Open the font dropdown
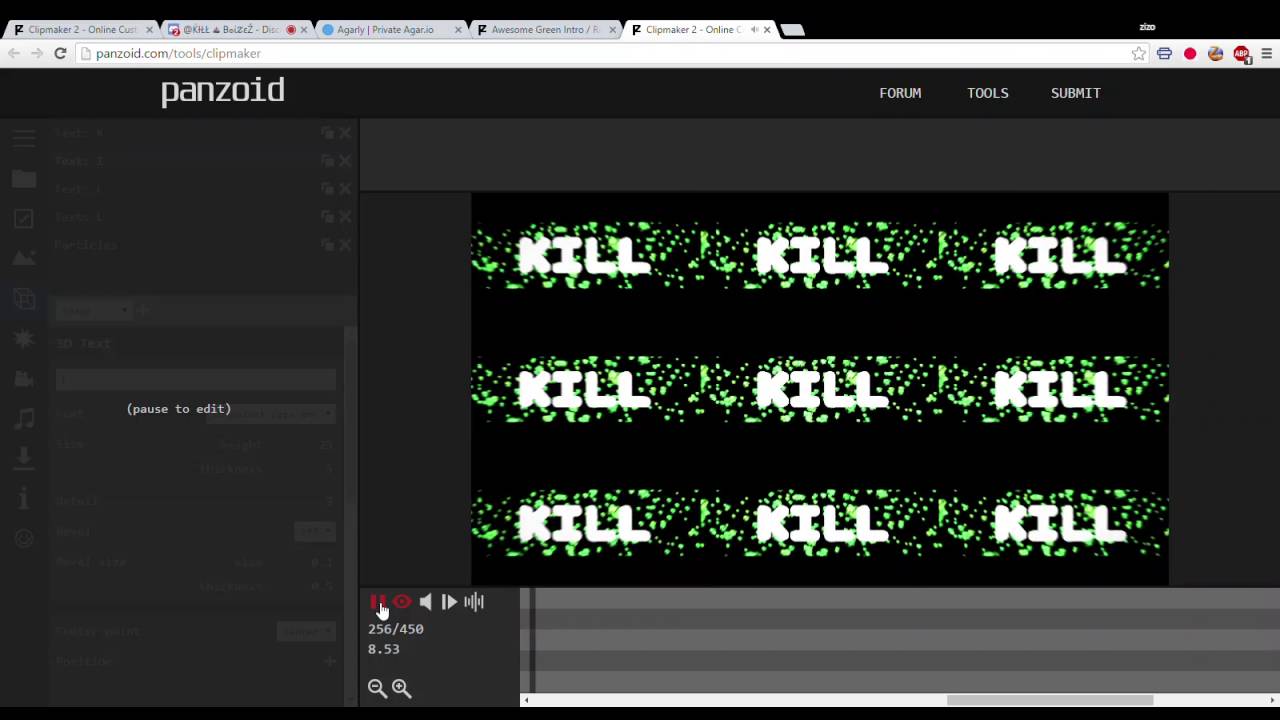 [x=270, y=414]
